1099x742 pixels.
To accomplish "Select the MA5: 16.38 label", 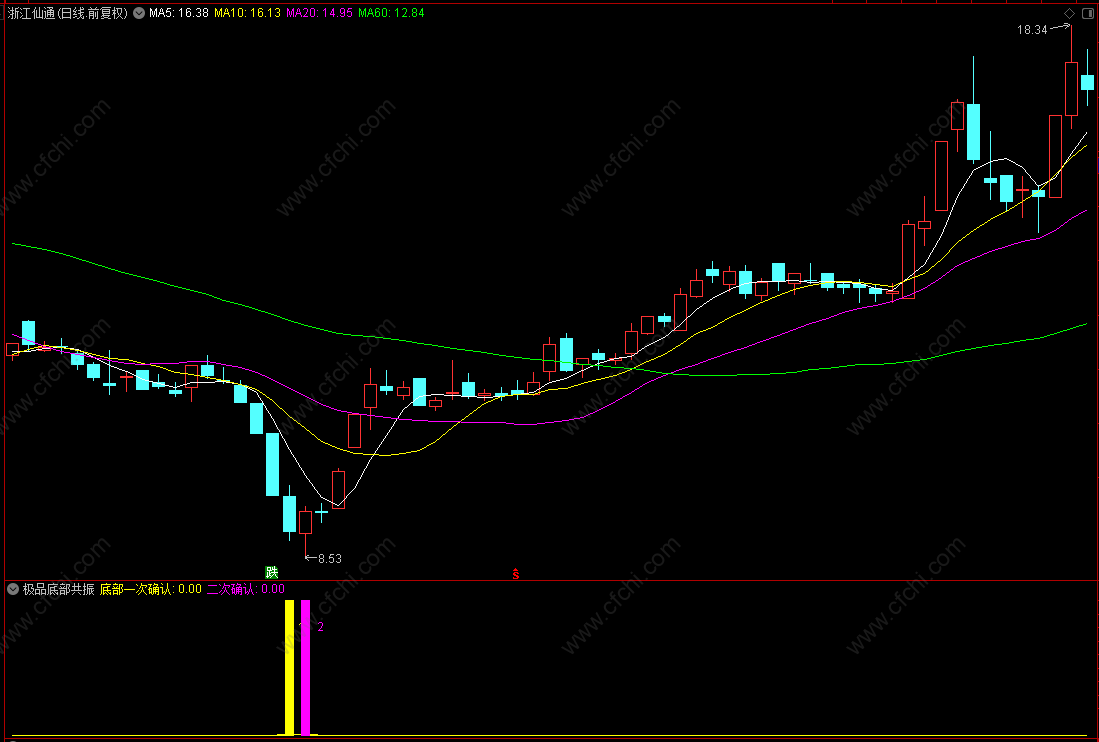I will coord(179,13).
